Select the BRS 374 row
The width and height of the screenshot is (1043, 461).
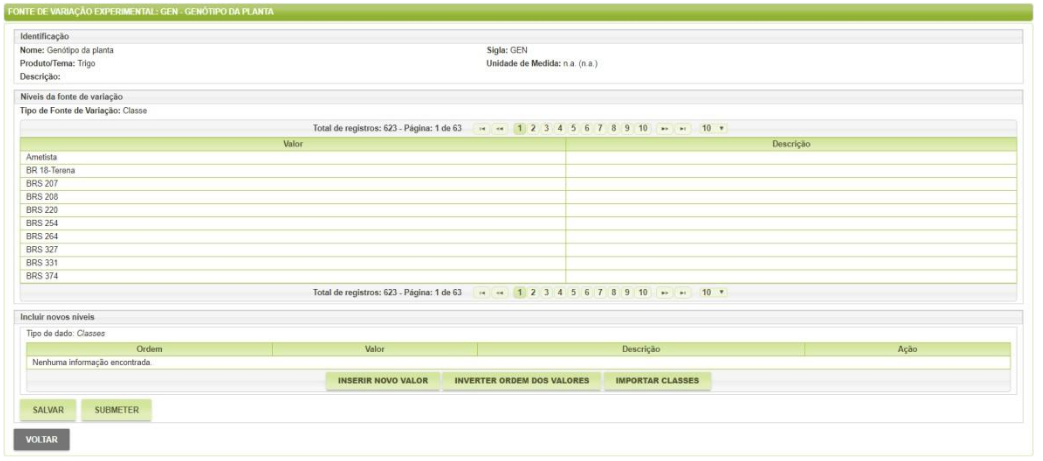click(518, 276)
